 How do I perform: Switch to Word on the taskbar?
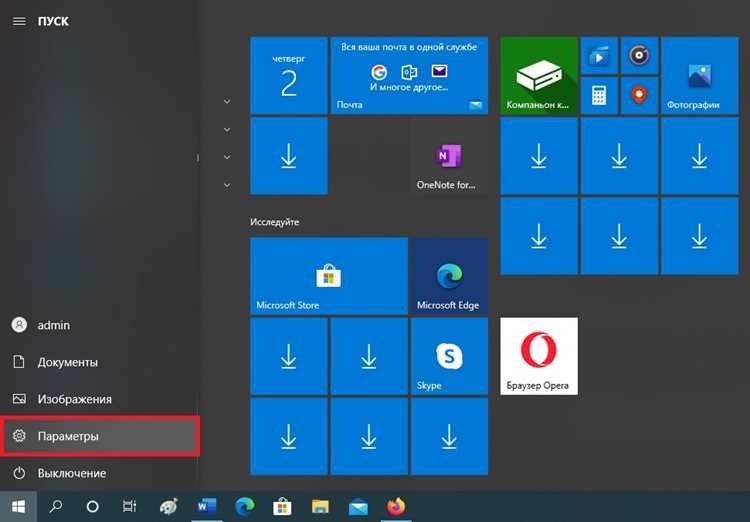207,506
